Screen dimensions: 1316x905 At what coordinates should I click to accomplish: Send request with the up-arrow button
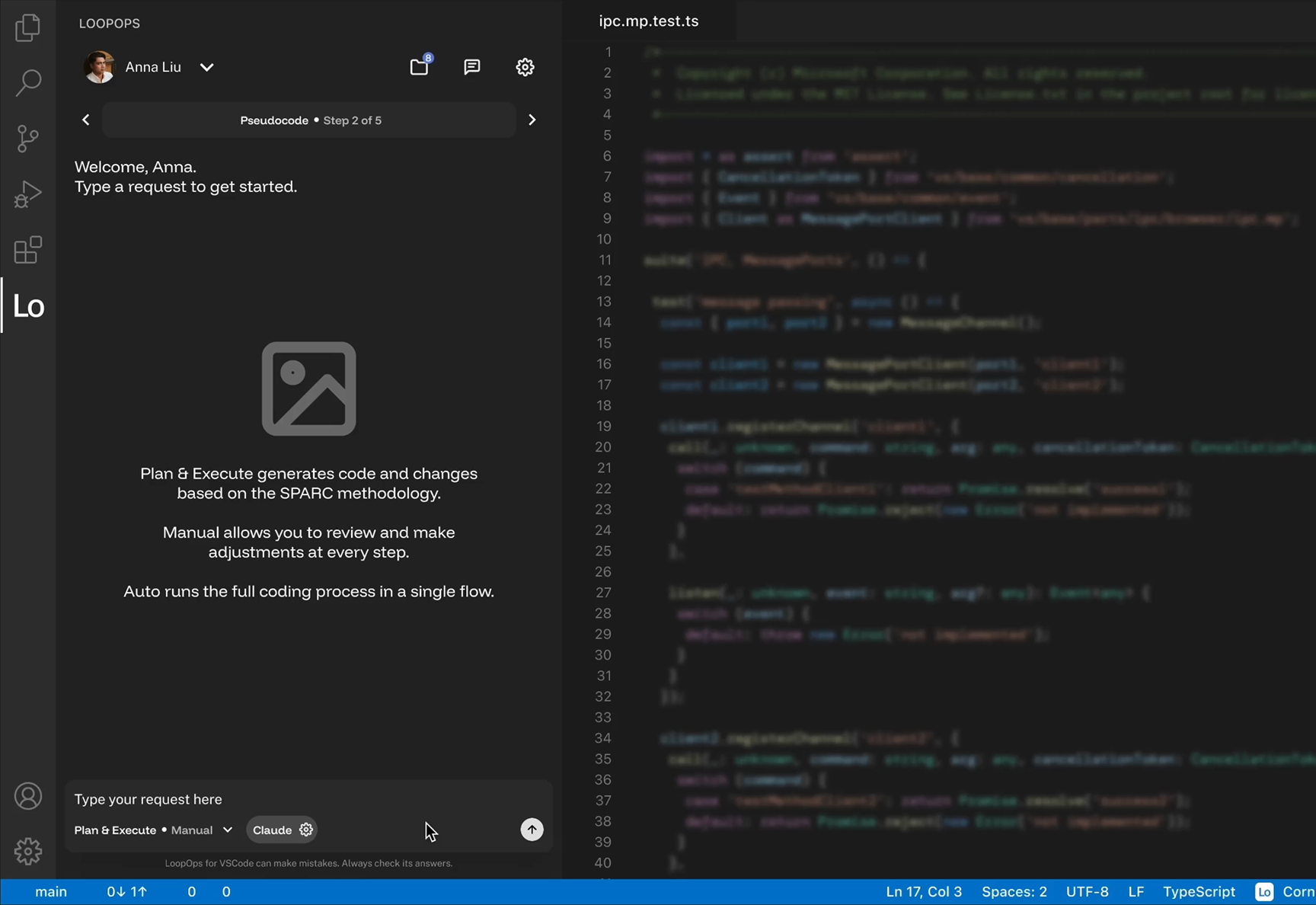click(x=532, y=830)
